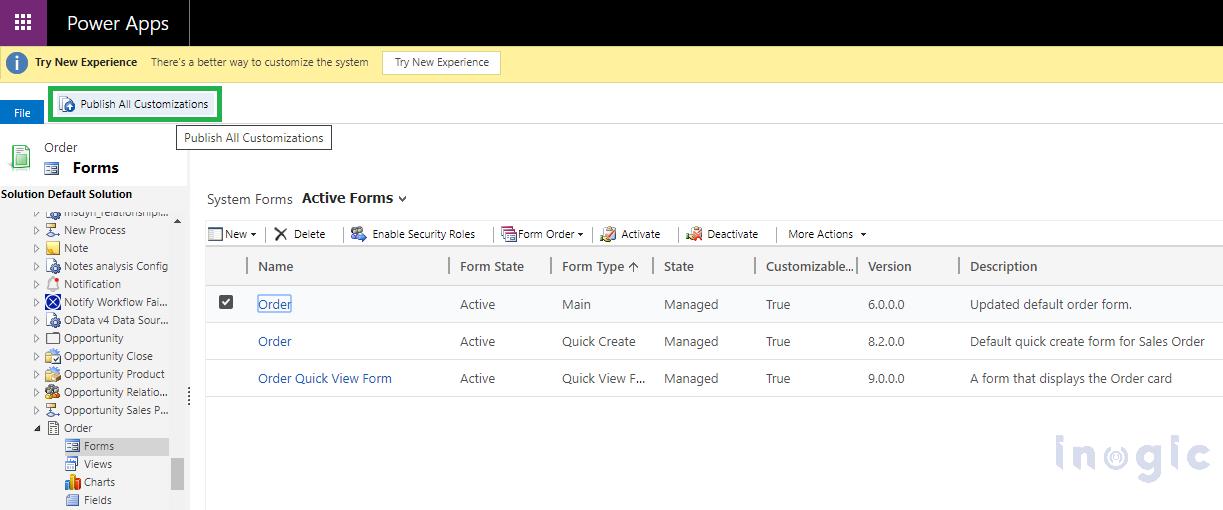Viewport: 1223px width, 510px height.
Task: Collapse the Order entity tree node
Action: pos(38,428)
